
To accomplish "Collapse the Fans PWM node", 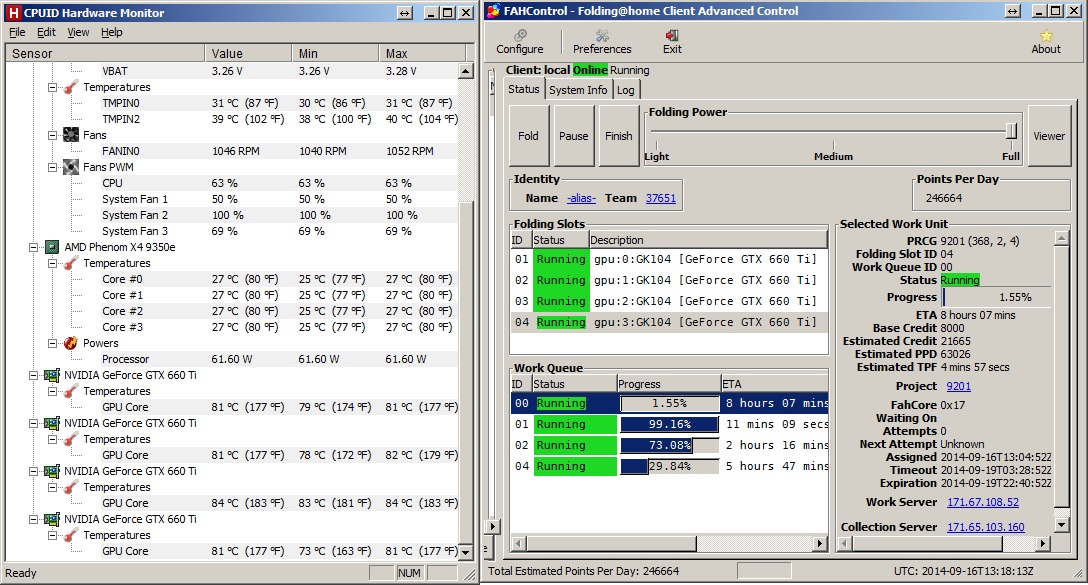I will click(52, 167).
